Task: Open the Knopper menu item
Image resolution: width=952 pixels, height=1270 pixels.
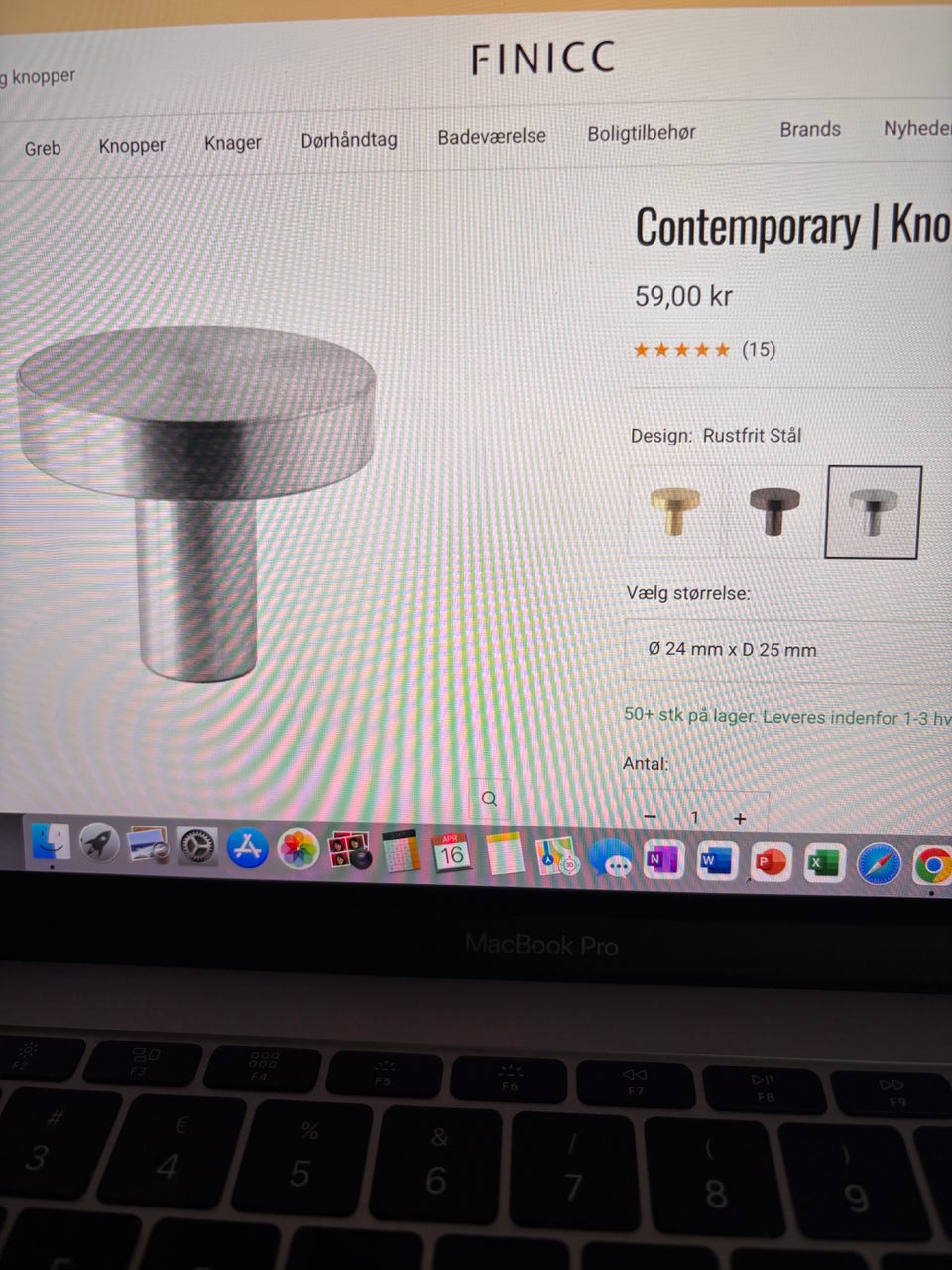Action: pyautogui.click(x=132, y=145)
